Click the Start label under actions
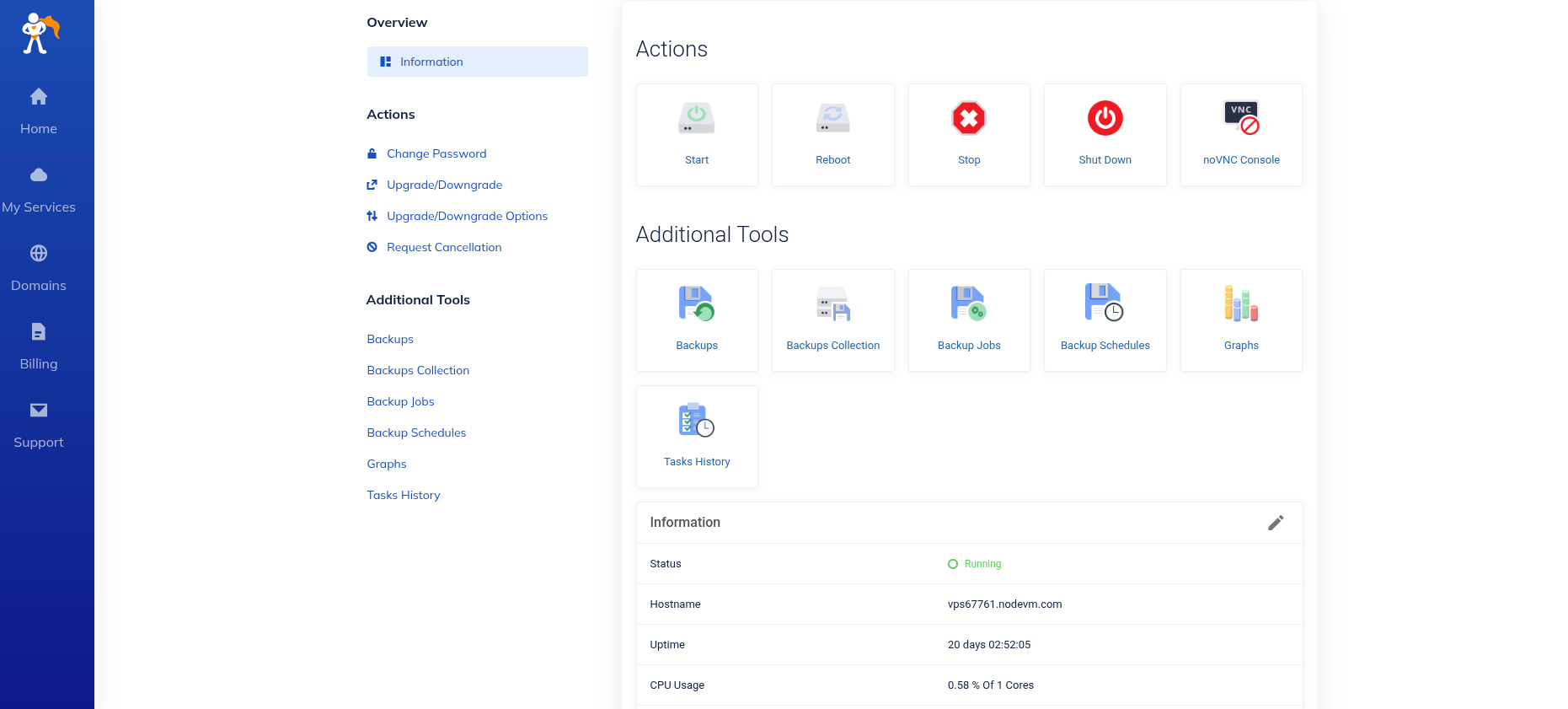The width and height of the screenshot is (1568, 709). (697, 159)
